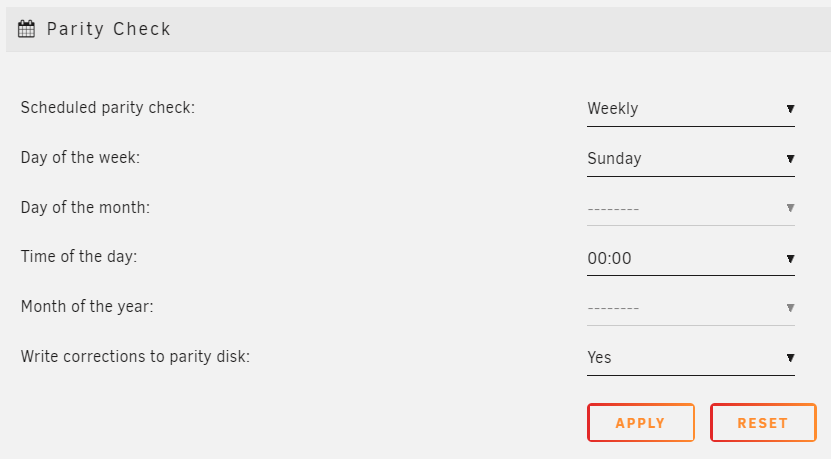This screenshot has width=831, height=459.
Task: Click the calendar icon beside Parity Check
Action: pos(26,29)
